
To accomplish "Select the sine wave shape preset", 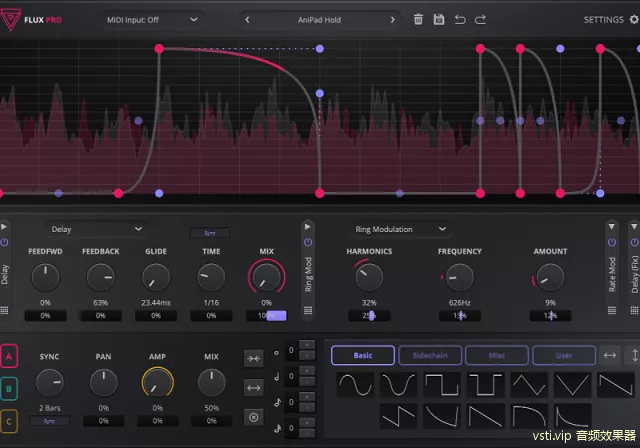I will (356, 386).
